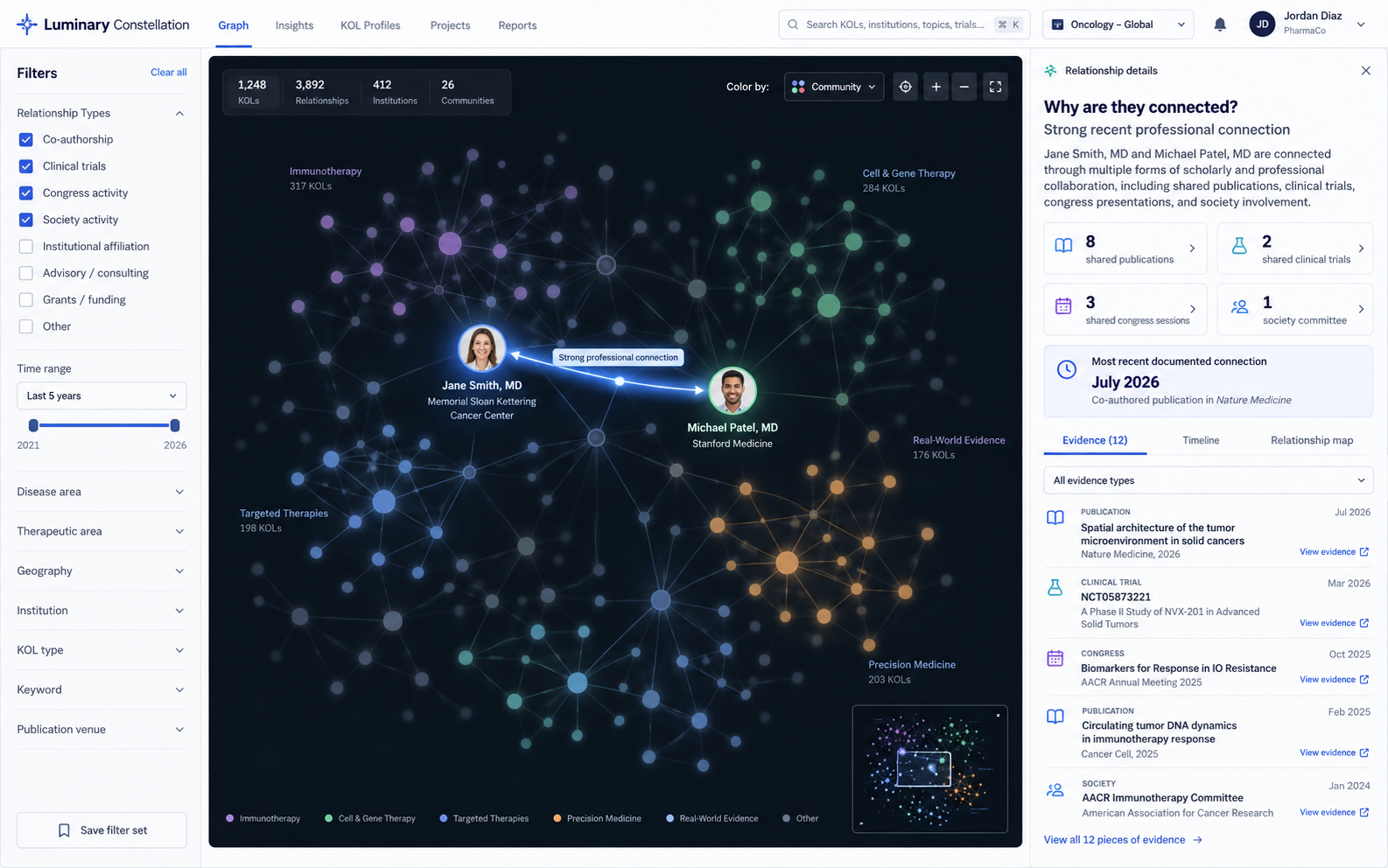This screenshot has width=1388, height=868.
Task: Switch to the Timeline tab
Action: click(1201, 440)
